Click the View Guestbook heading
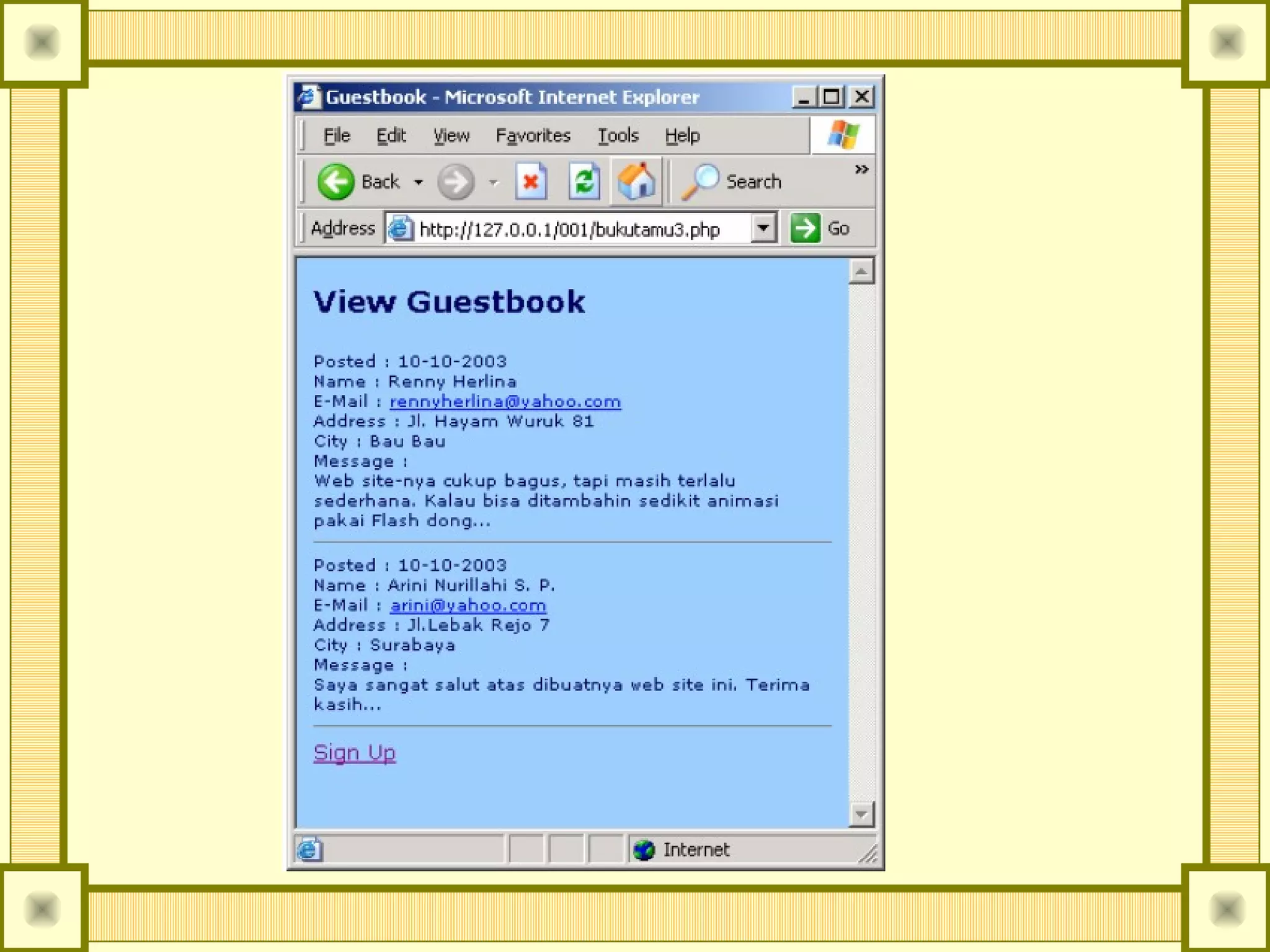The image size is (1270, 952). tap(449, 302)
